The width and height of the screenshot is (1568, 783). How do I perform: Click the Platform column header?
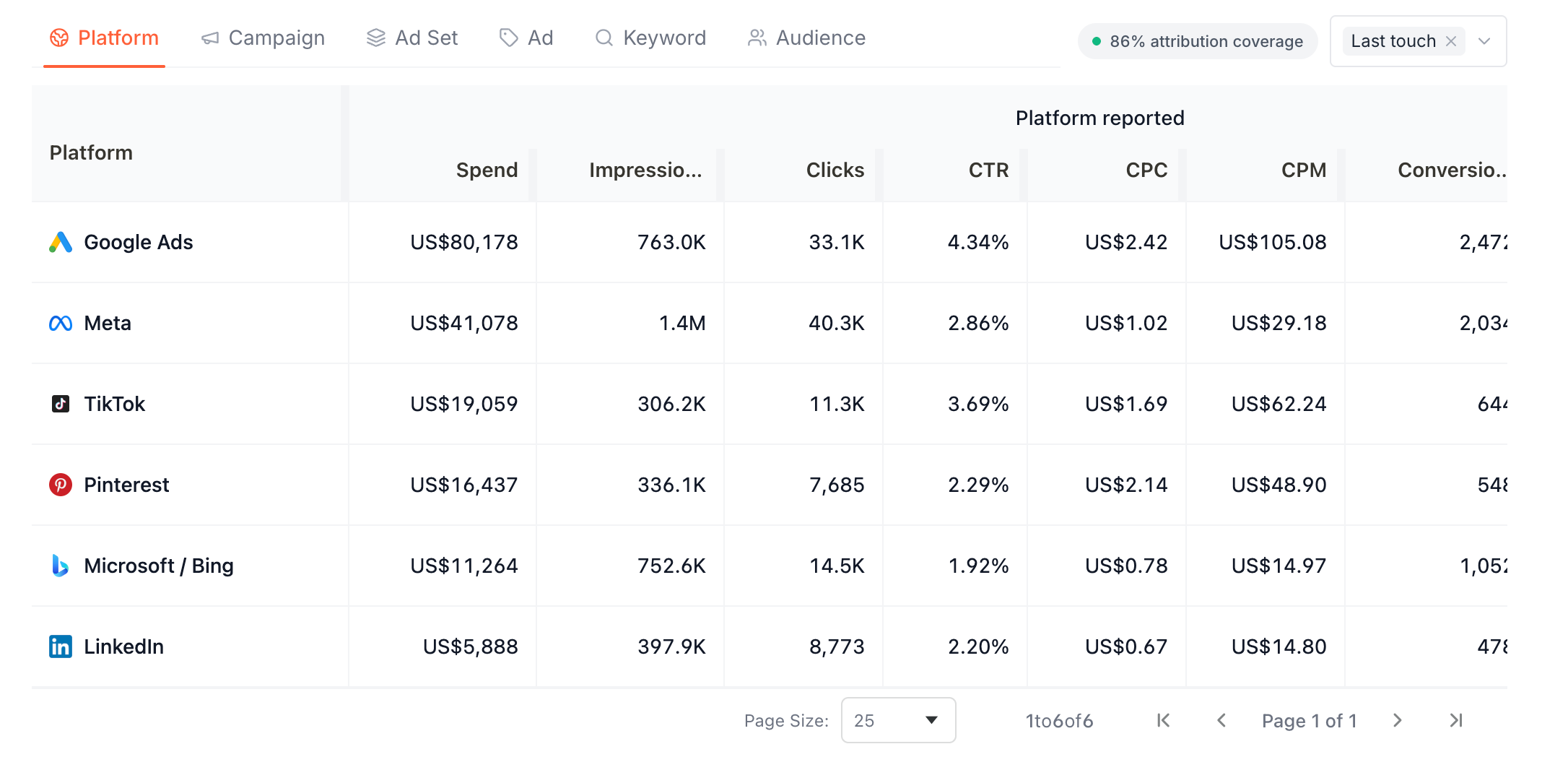[x=91, y=152]
